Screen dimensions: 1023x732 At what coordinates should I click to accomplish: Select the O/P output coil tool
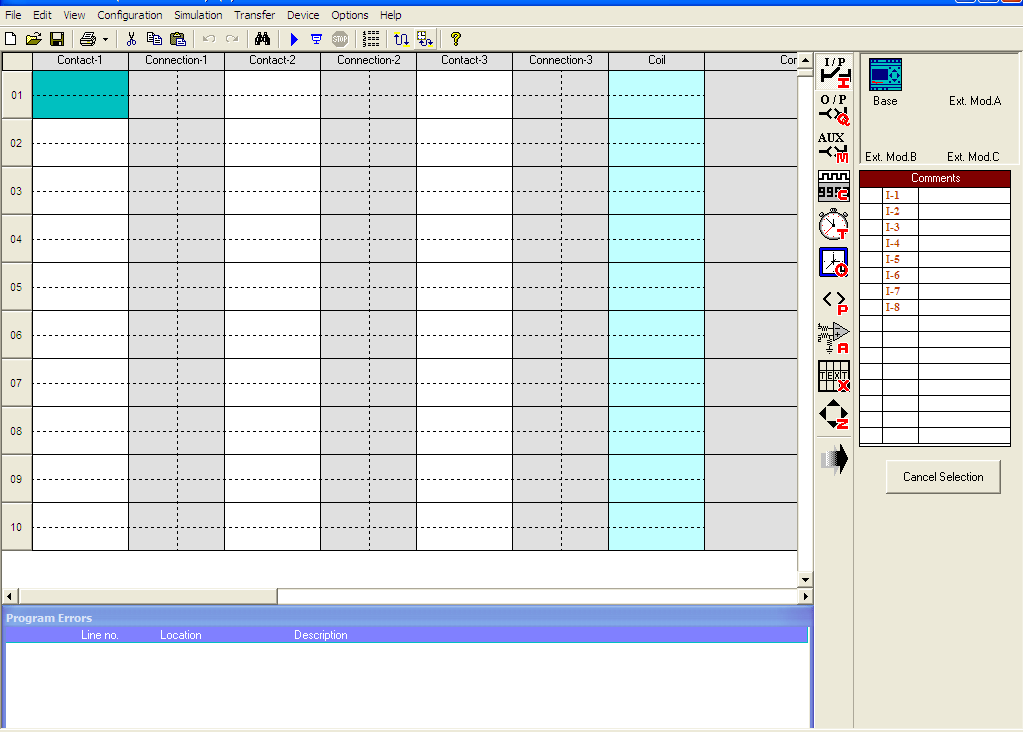point(833,110)
